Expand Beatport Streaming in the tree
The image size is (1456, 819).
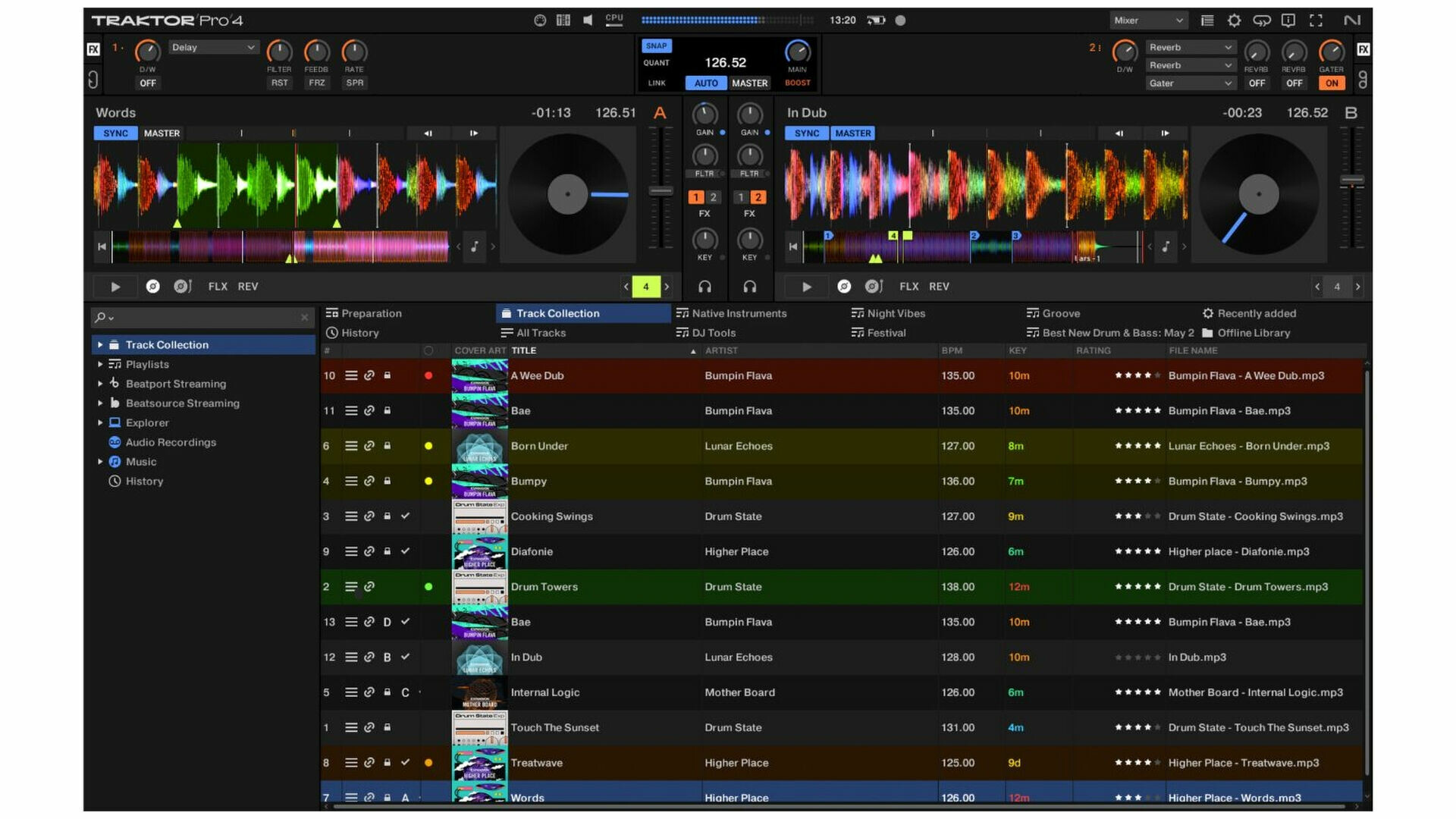[100, 384]
